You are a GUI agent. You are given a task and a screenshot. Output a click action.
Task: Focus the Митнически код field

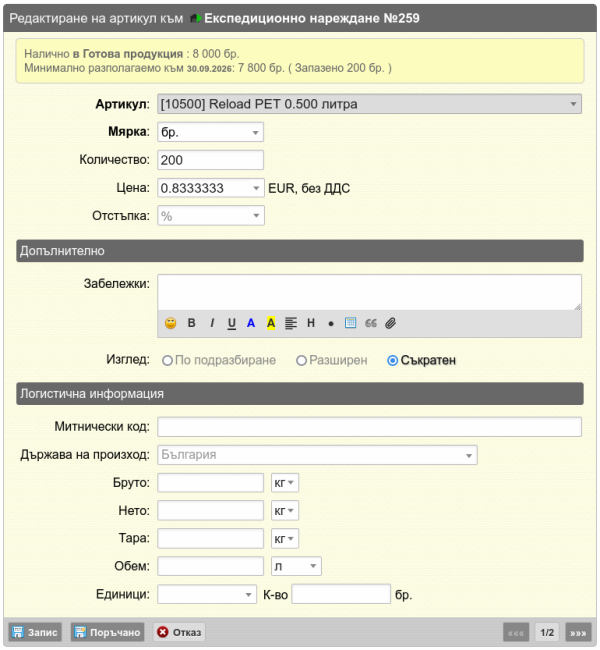tap(369, 427)
